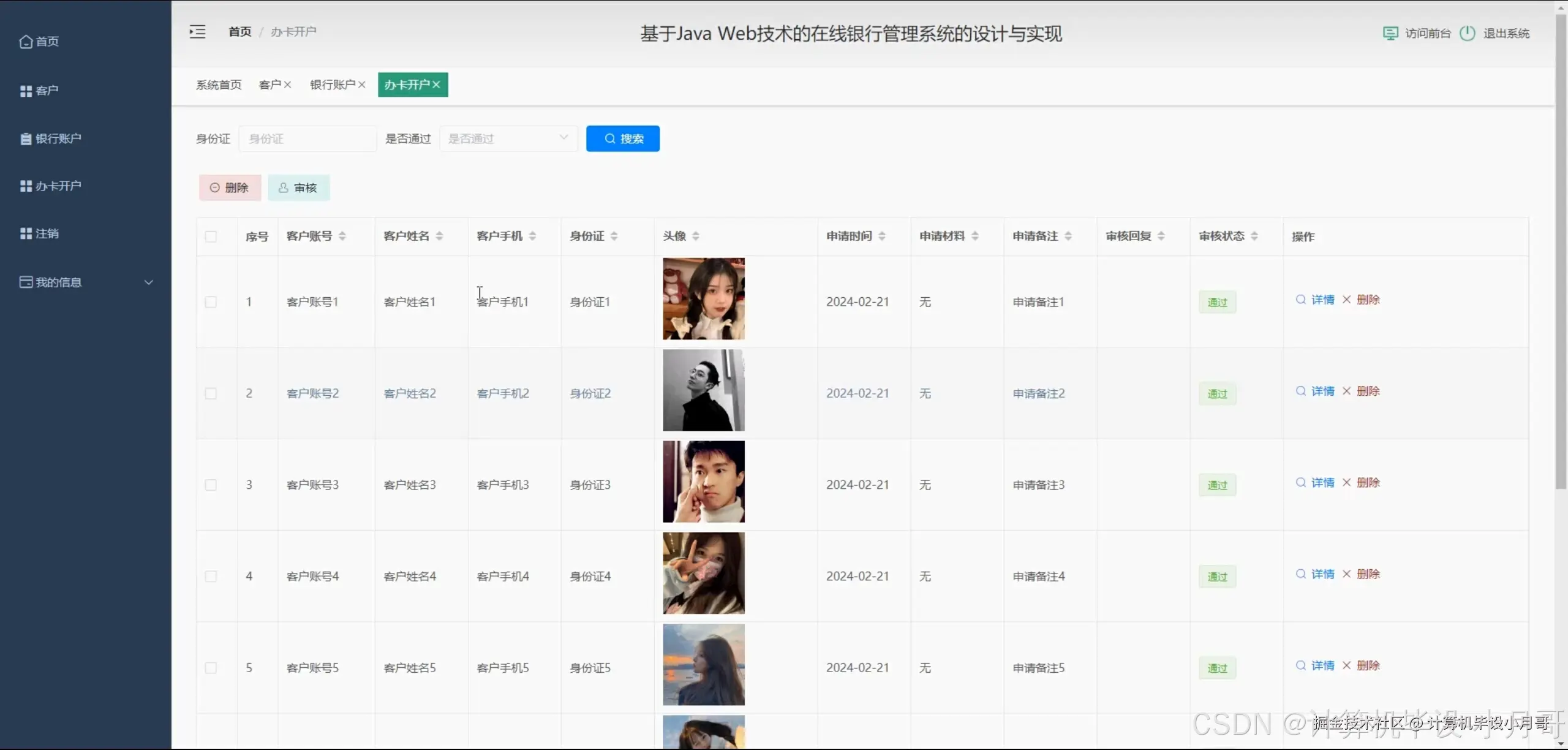Click the 注销 sidebar icon
This screenshot has height=750, width=1568.
(x=26, y=233)
